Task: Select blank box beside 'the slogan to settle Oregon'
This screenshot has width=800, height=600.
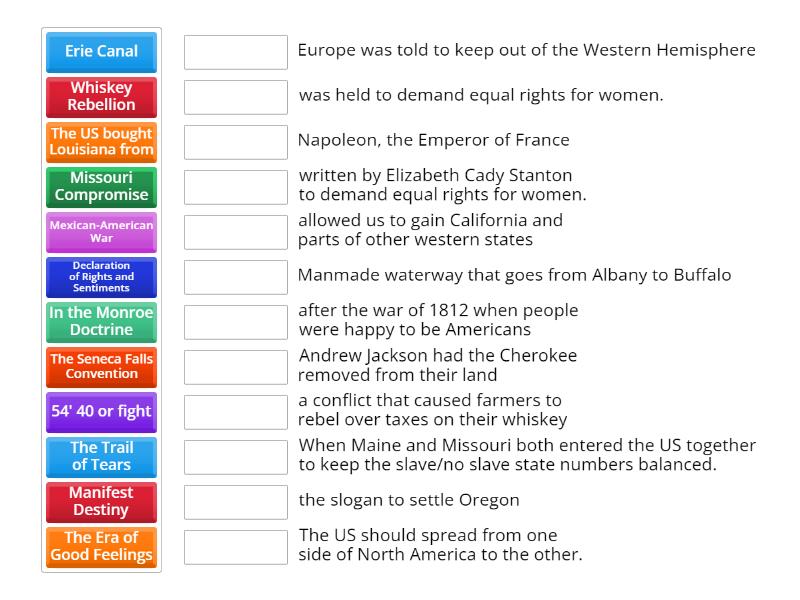Action: 236,502
